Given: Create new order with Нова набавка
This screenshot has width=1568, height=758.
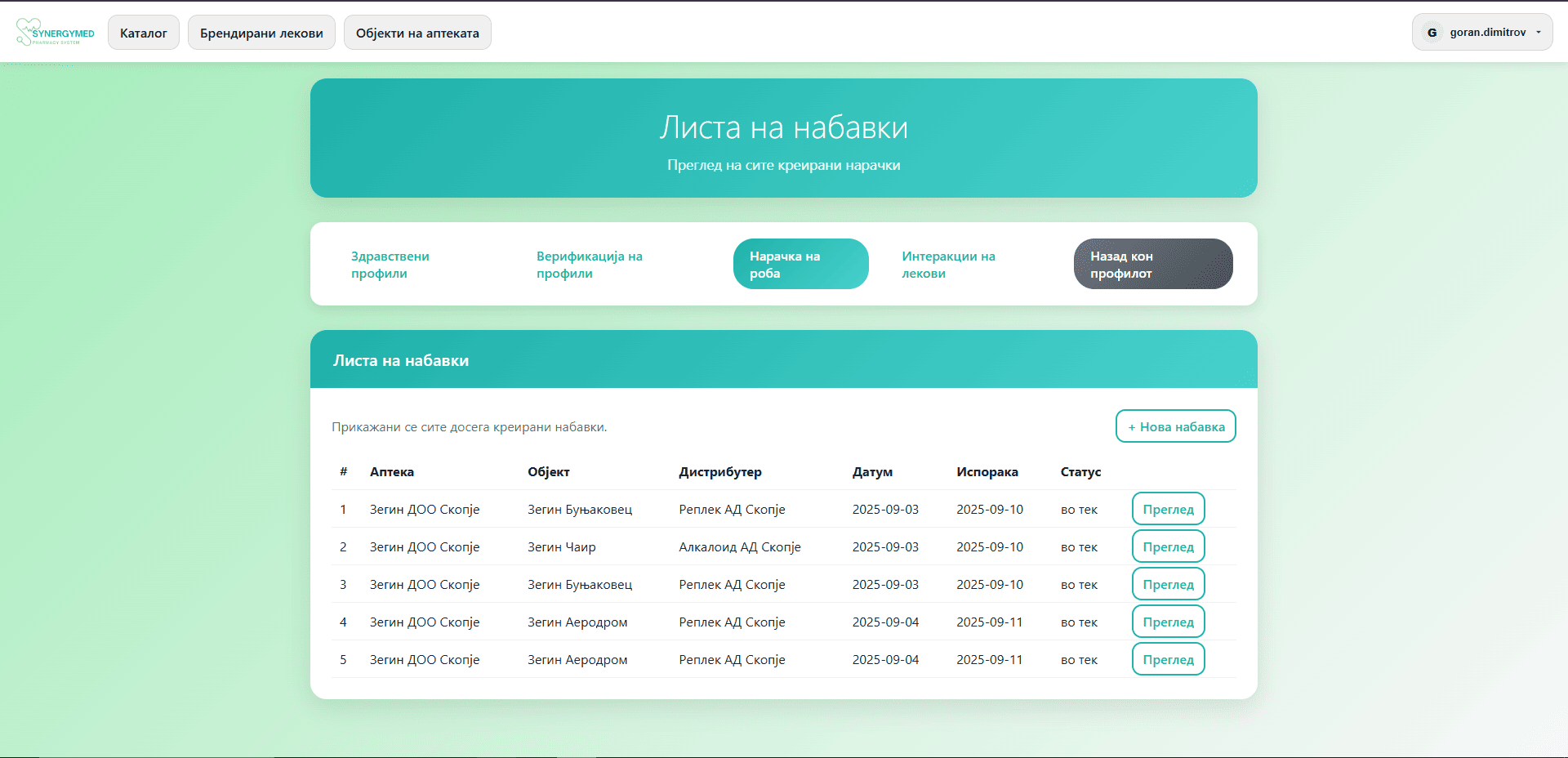Looking at the screenshot, I should click(x=1175, y=426).
